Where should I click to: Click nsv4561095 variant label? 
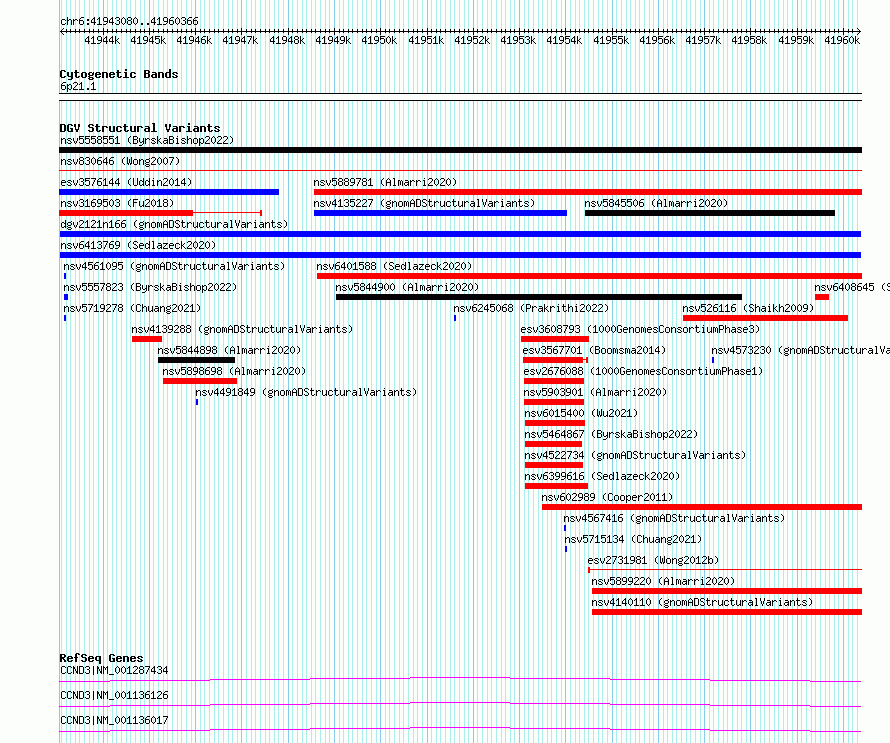pos(174,266)
